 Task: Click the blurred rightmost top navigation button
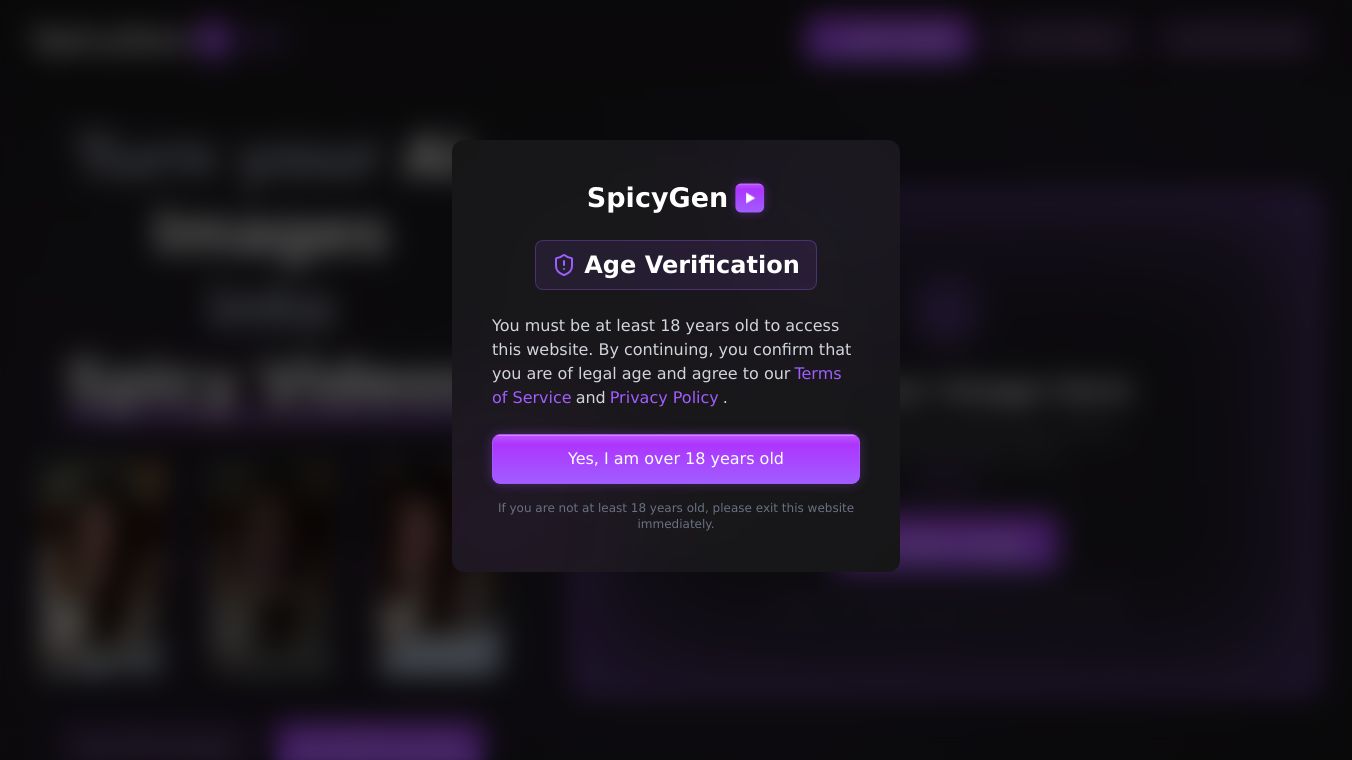point(1238,39)
